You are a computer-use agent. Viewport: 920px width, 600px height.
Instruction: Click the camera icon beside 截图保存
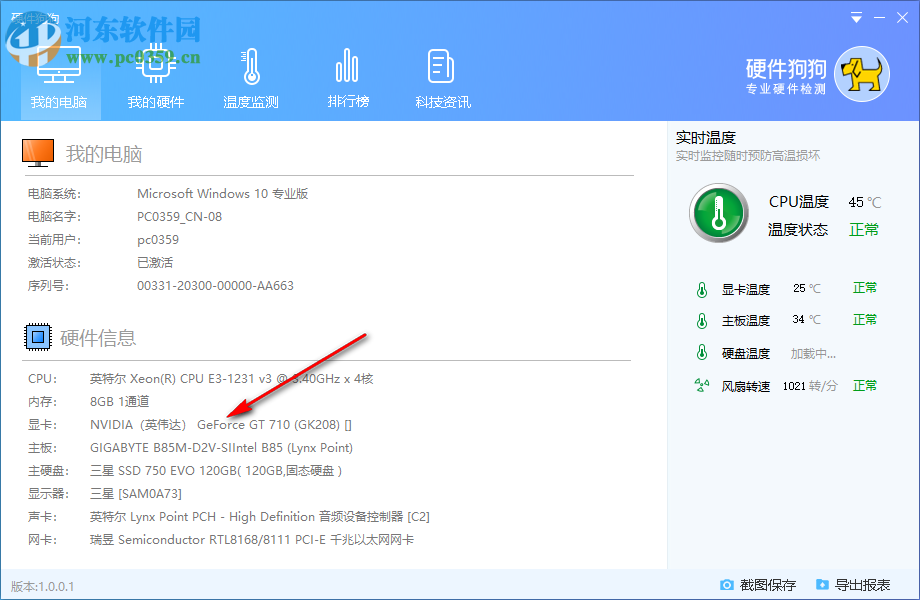click(729, 585)
